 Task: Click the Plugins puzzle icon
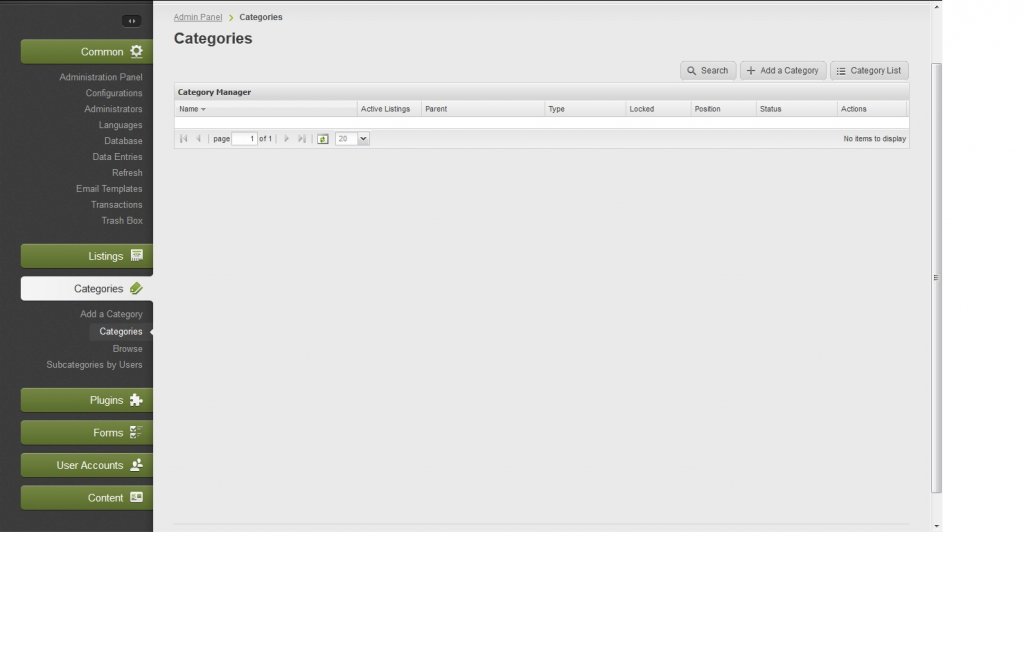point(136,400)
